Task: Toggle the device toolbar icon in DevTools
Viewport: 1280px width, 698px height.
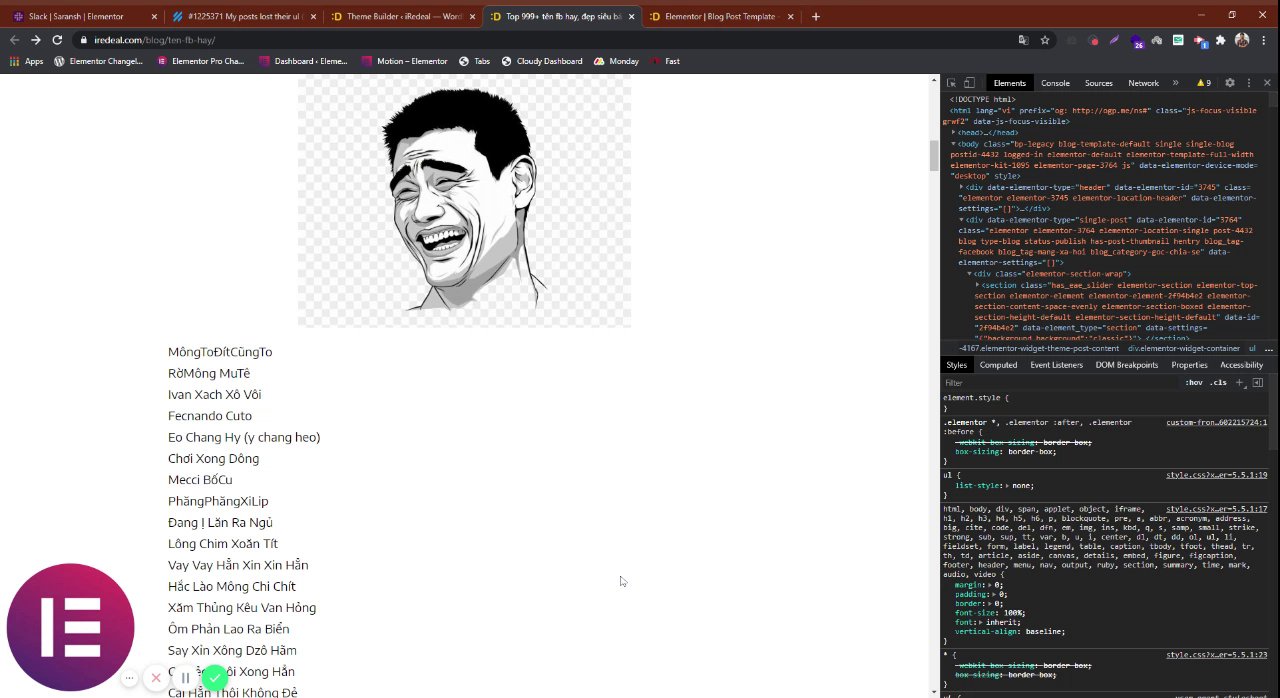Action: [x=971, y=83]
